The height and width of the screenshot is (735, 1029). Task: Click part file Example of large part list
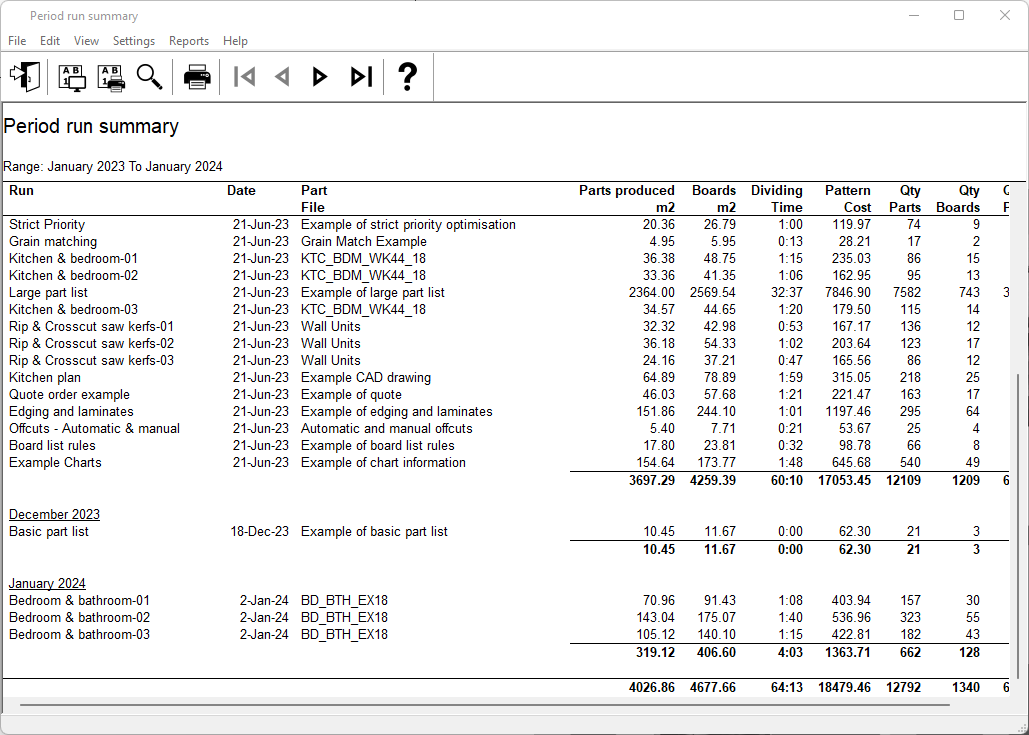372,293
